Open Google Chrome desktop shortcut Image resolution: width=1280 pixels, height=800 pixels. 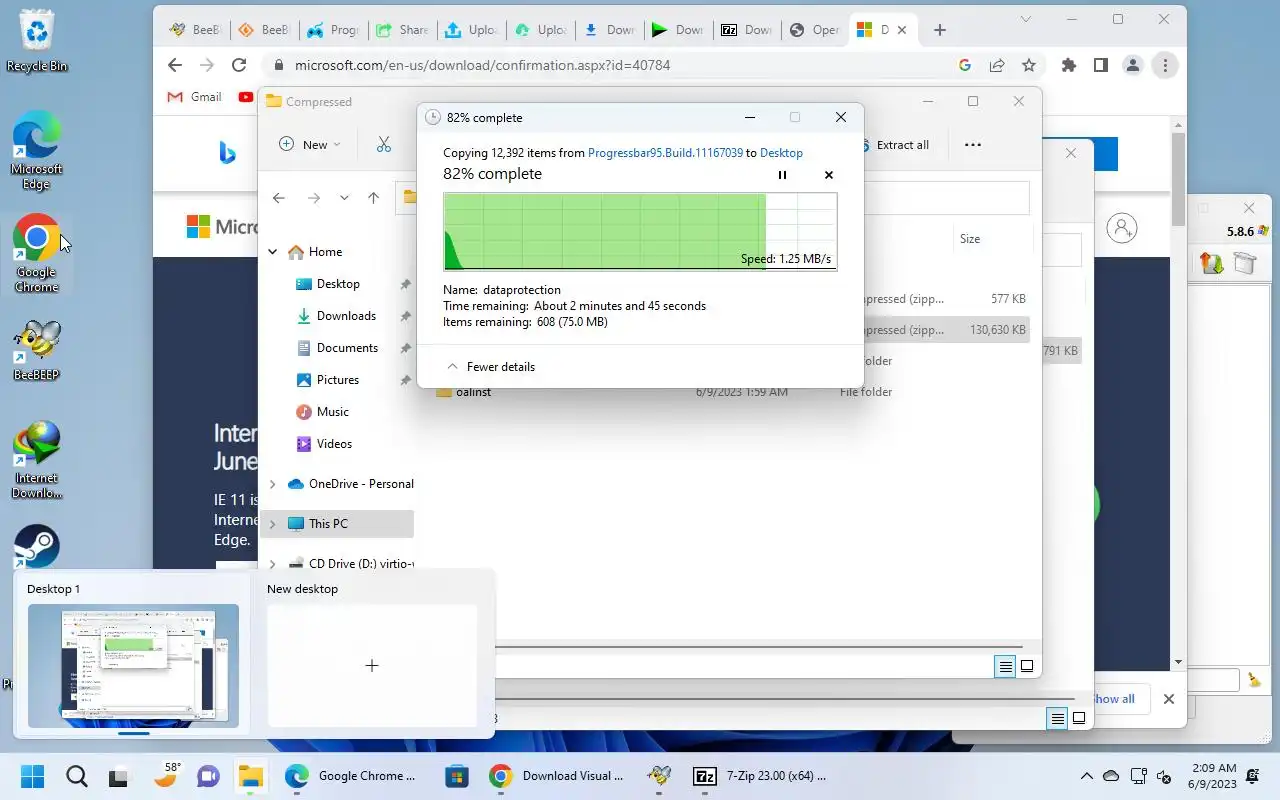click(37, 253)
